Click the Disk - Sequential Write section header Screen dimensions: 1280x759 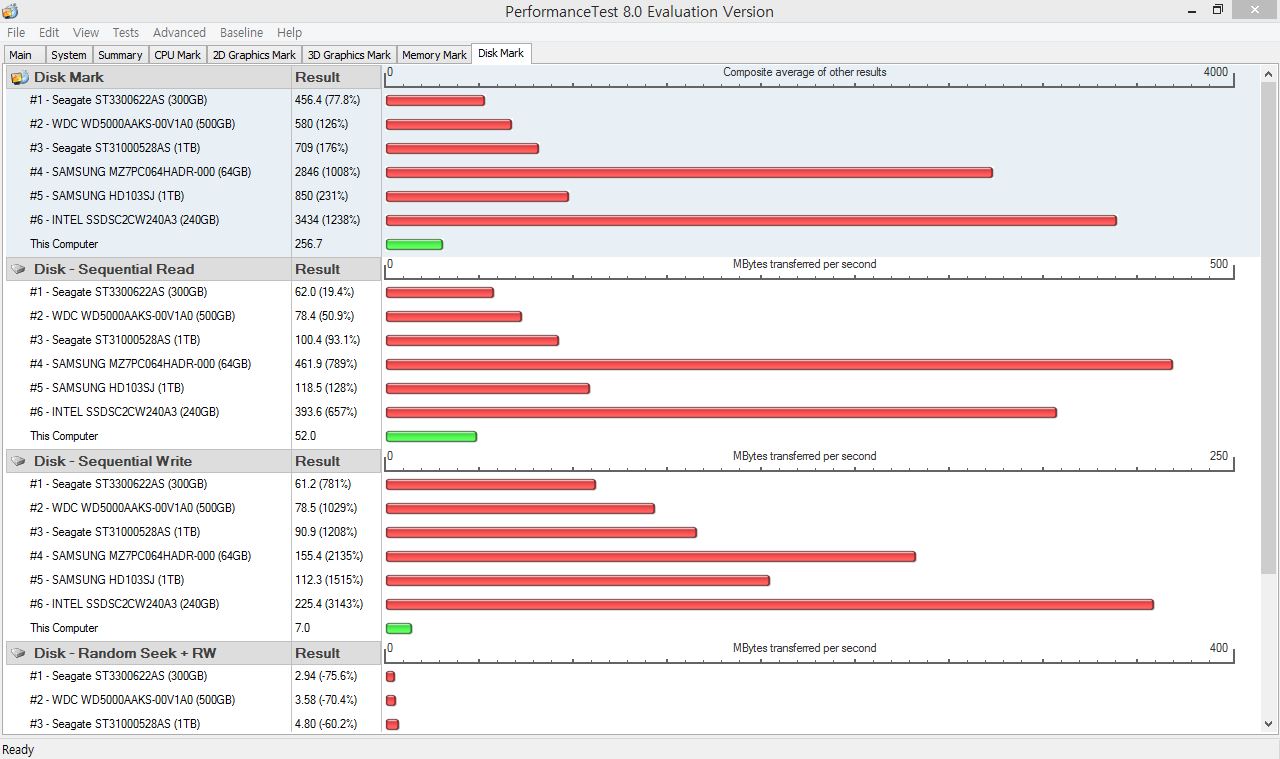pyautogui.click(x=149, y=461)
